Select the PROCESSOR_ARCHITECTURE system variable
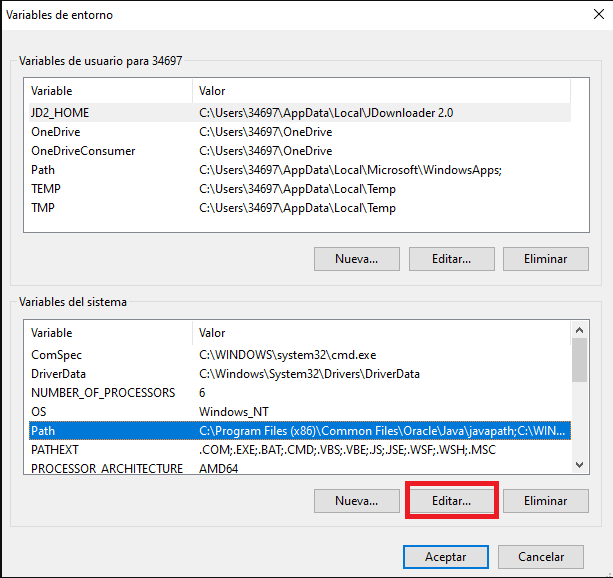The image size is (613, 578). [300, 468]
